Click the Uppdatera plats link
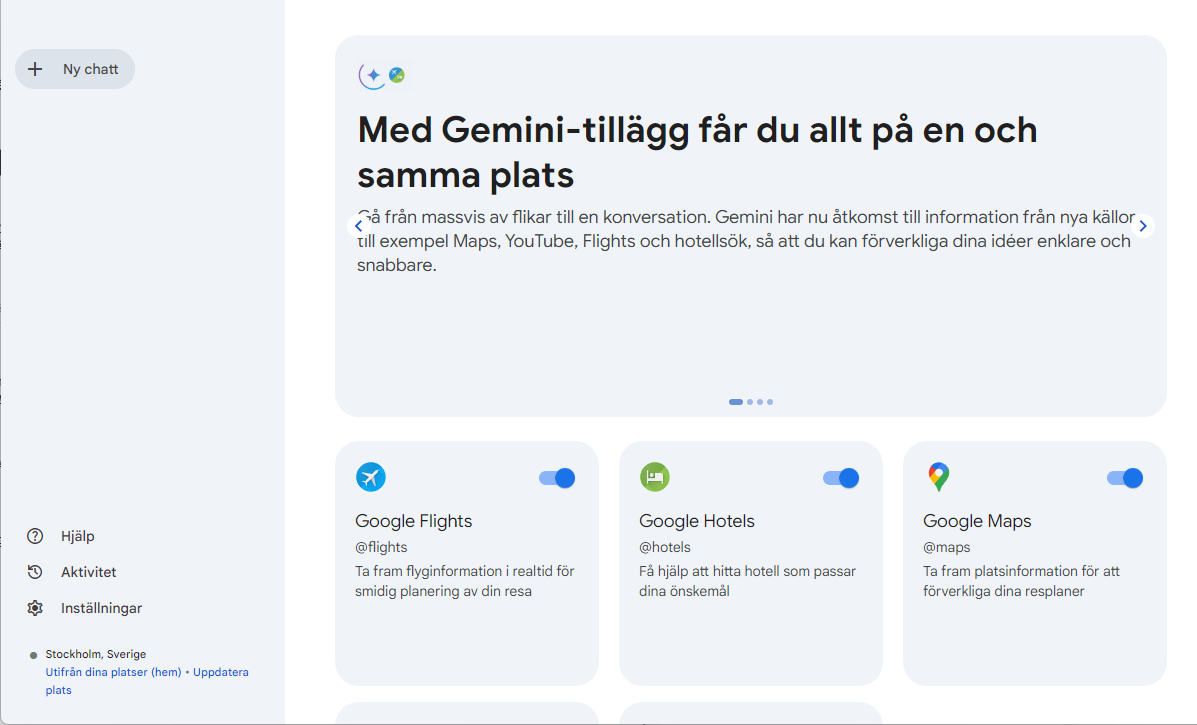 tap(220, 672)
